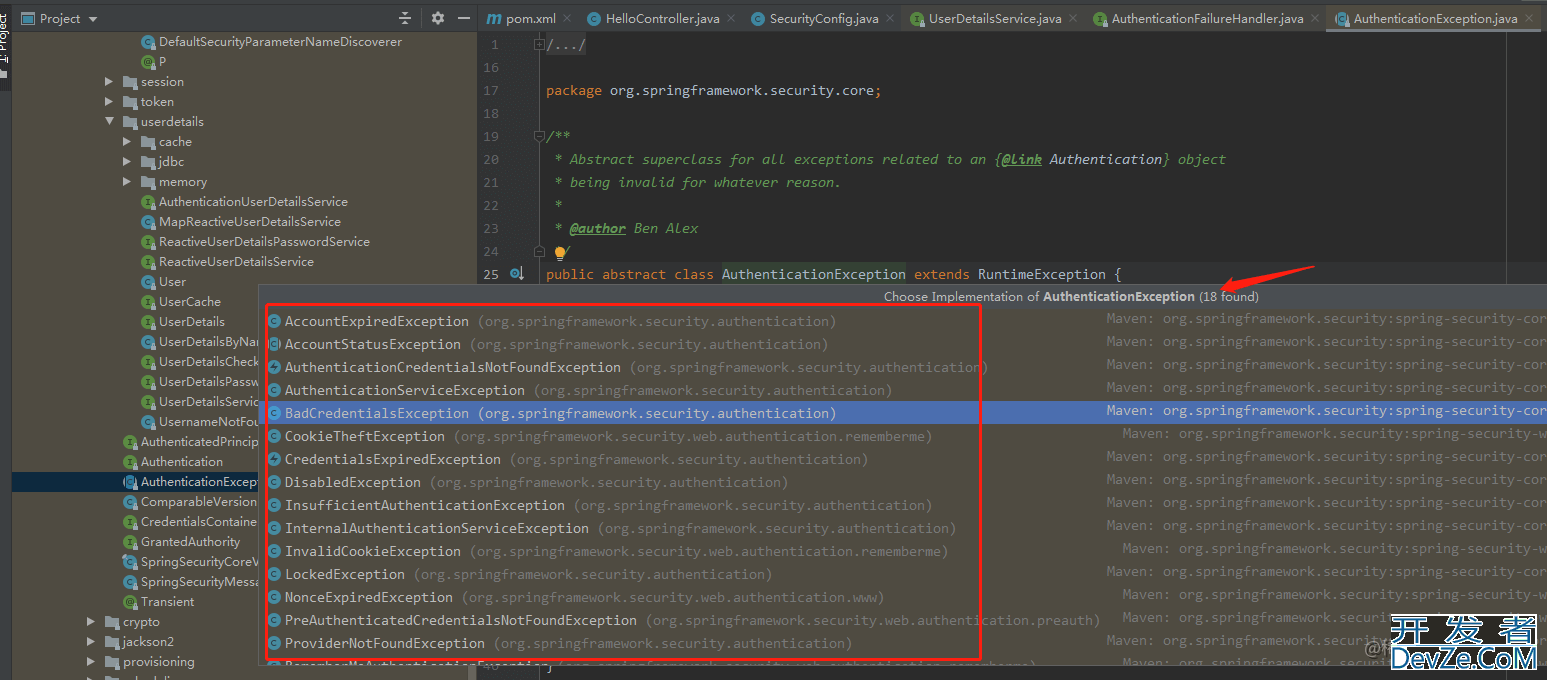Click annotation icon beside Transient in tree

(130, 602)
